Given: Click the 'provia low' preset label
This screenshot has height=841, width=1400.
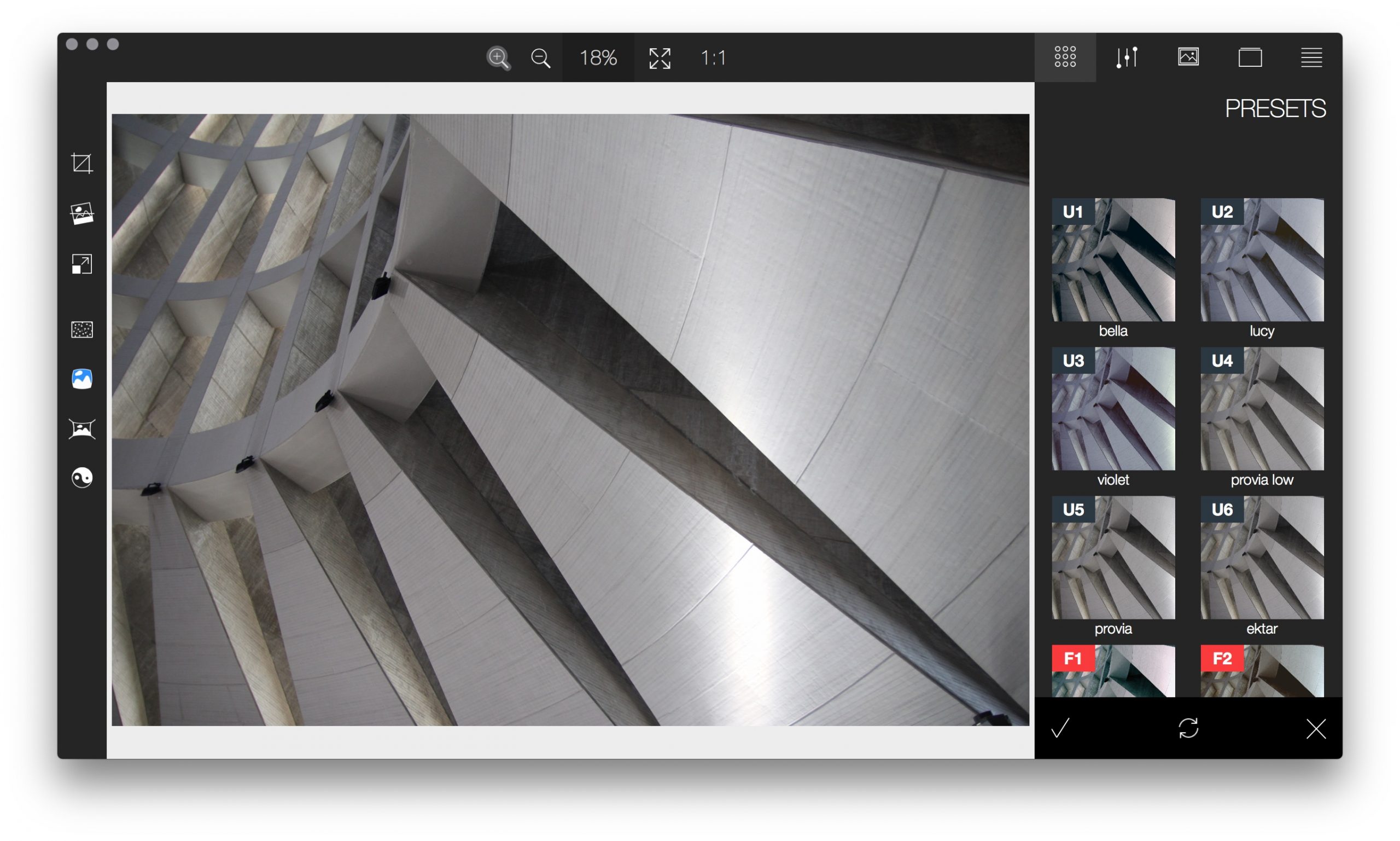Looking at the screenshot, I should point(1262,480).
